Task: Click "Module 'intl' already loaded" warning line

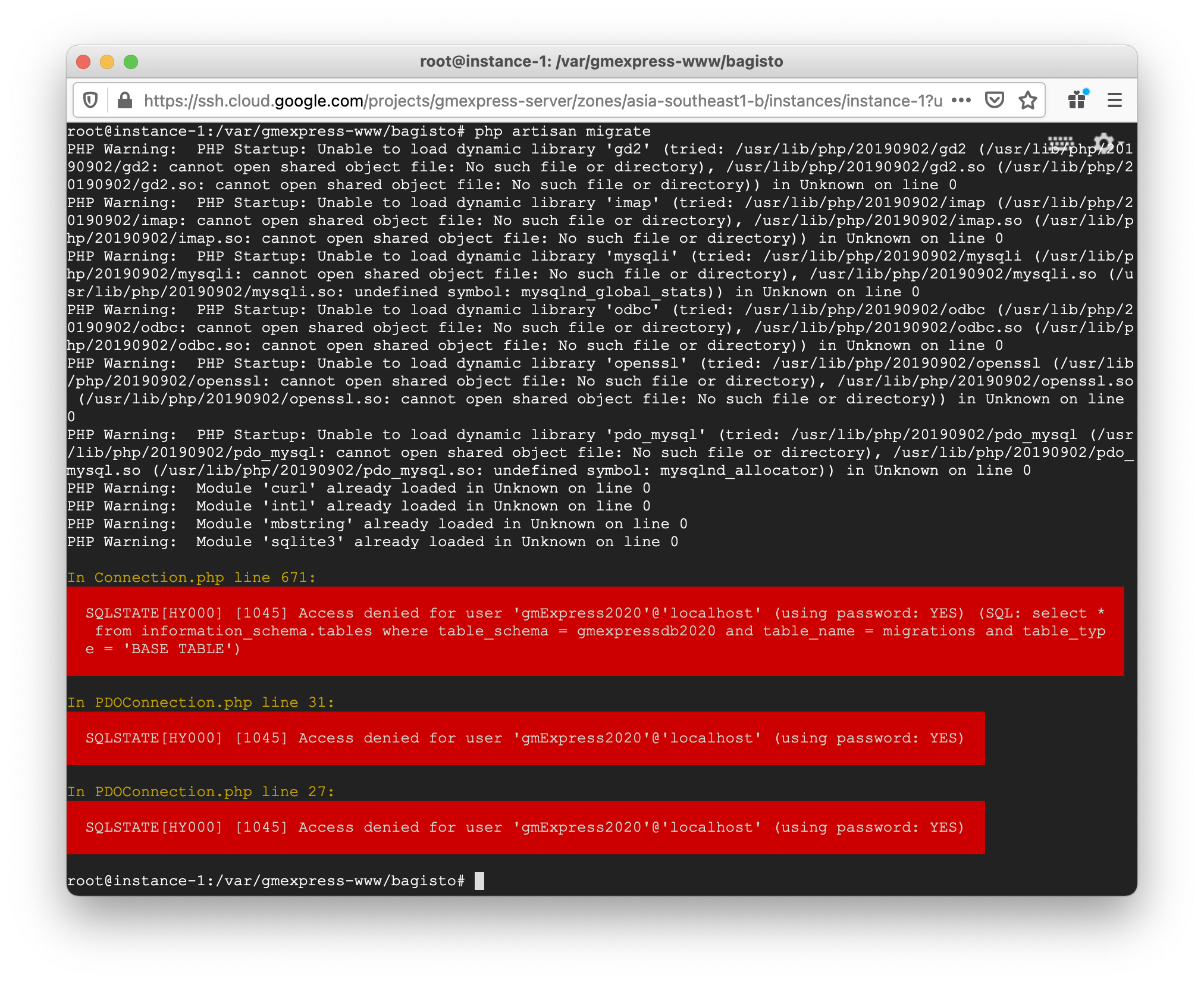Action: point(359,506)
